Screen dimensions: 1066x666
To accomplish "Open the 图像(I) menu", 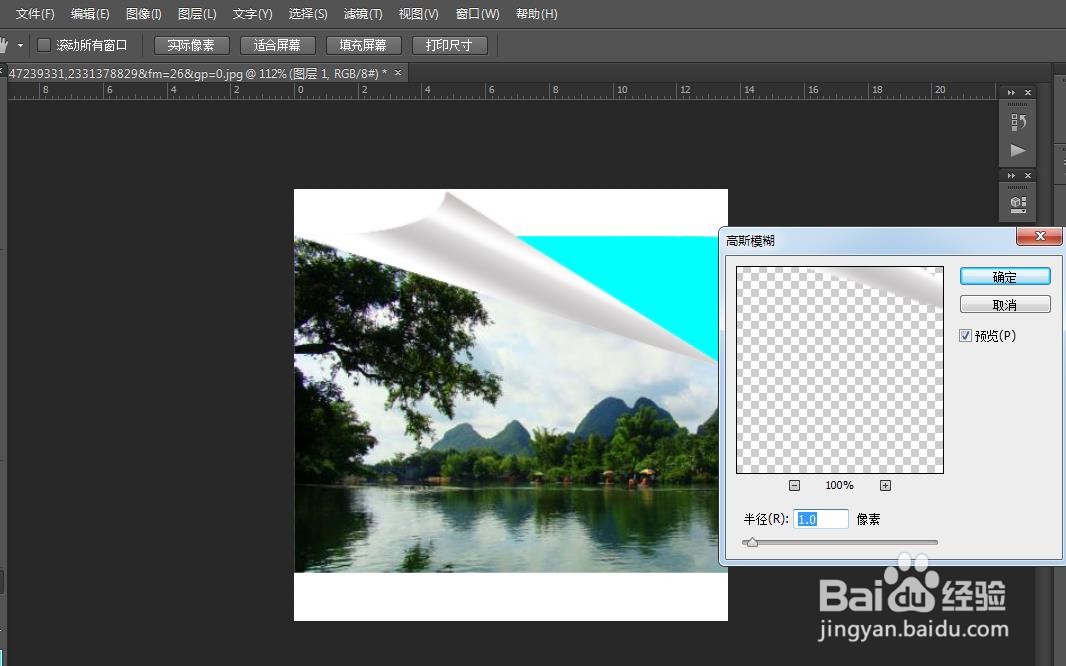I will click(143, 14).
